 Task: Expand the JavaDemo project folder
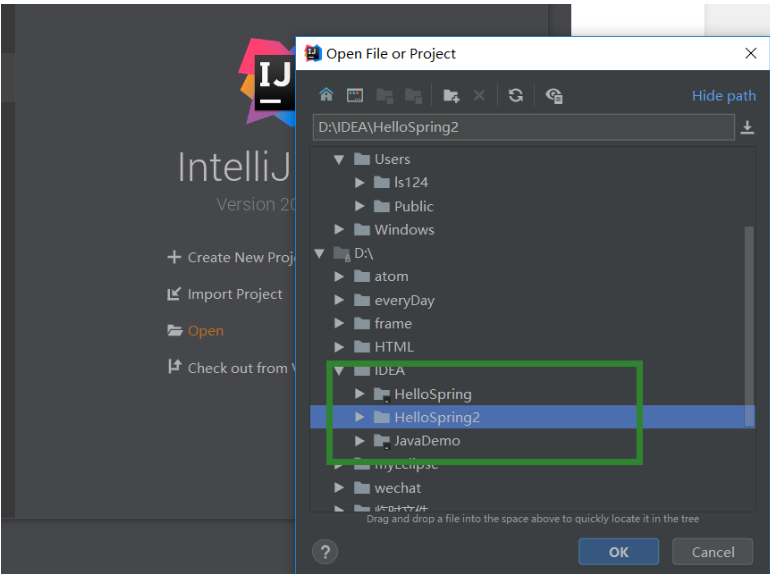click(359, 440)
